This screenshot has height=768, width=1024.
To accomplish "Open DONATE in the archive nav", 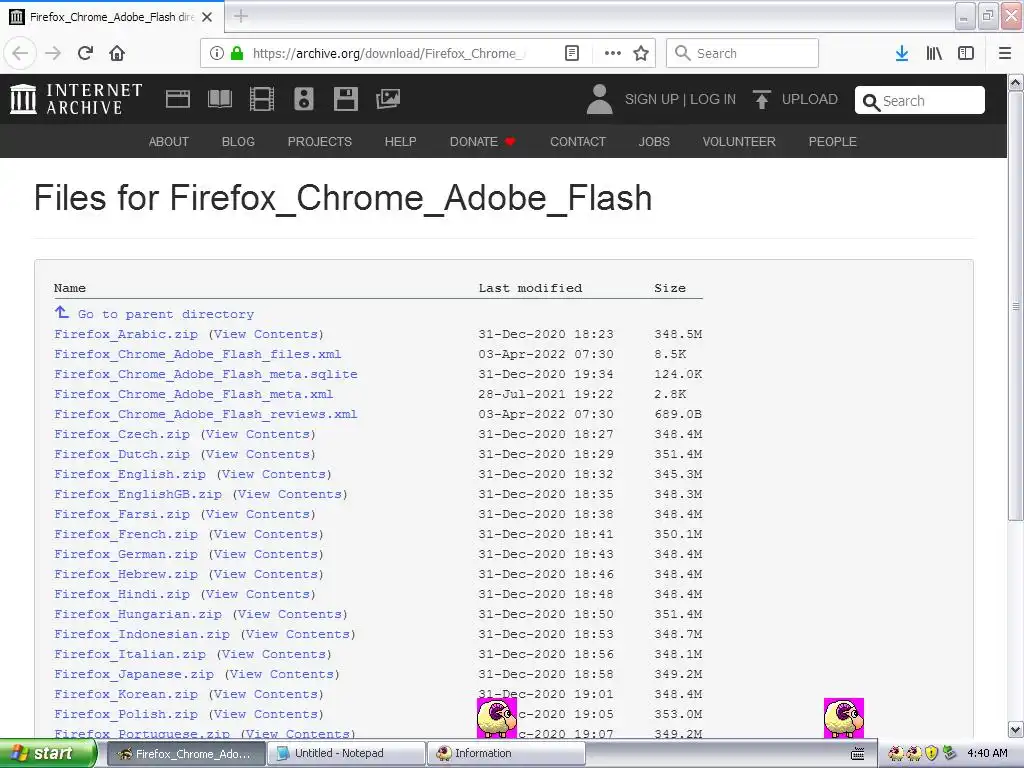I will click(483, 142).
